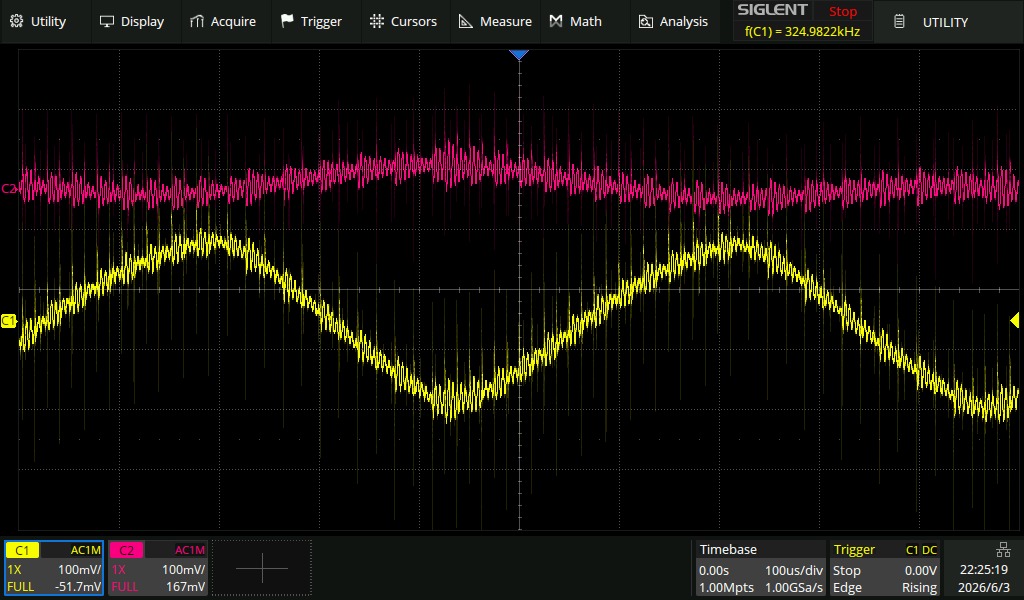Click the C2 AC1M coupling label

190,550
